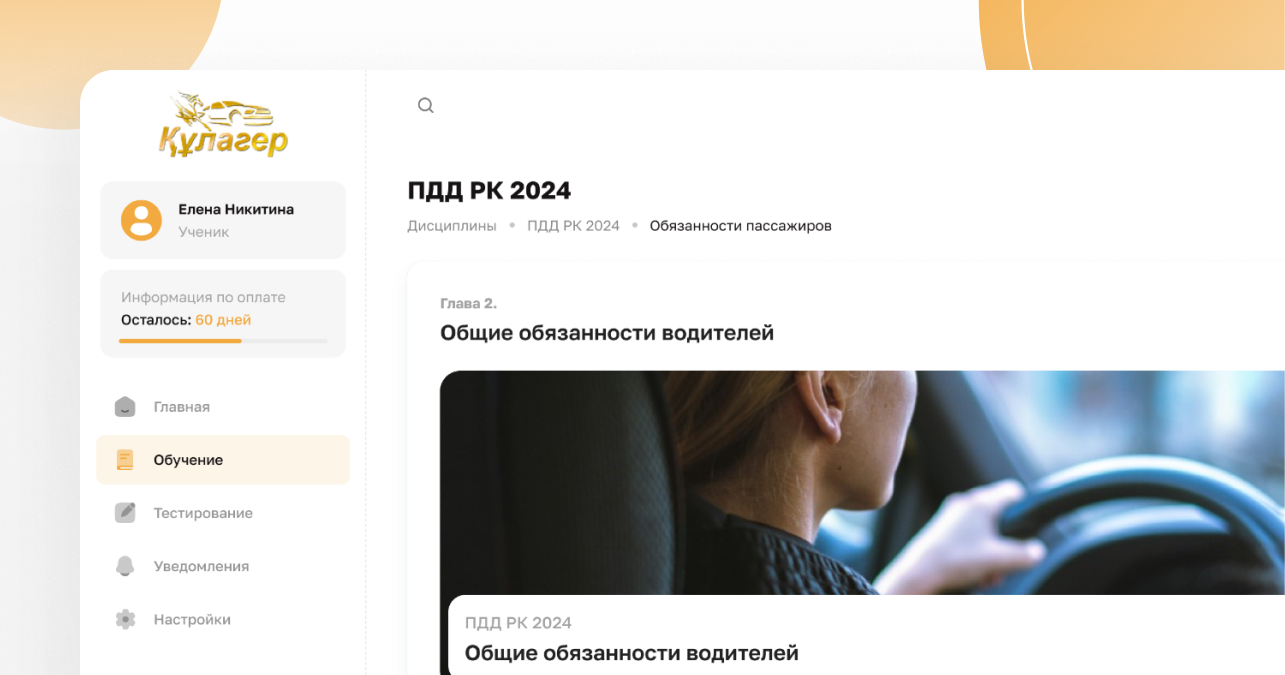Click the Ученик role label
1285x675 pixels.
point(204,232)
